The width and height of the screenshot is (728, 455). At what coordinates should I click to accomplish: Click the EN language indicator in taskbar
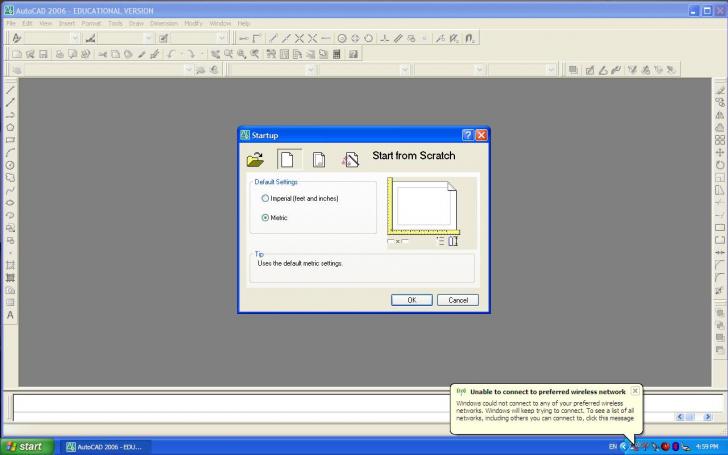coord(612,447)
